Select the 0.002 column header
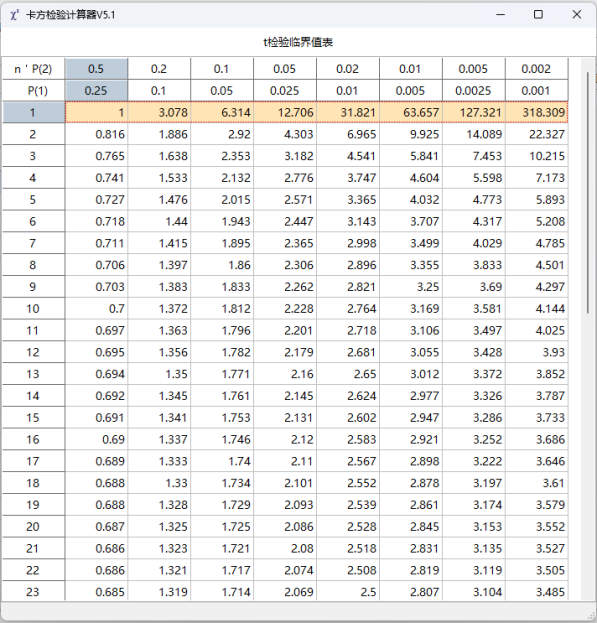Viewport: 597px width, 623px height. click(x=537, y=69)
